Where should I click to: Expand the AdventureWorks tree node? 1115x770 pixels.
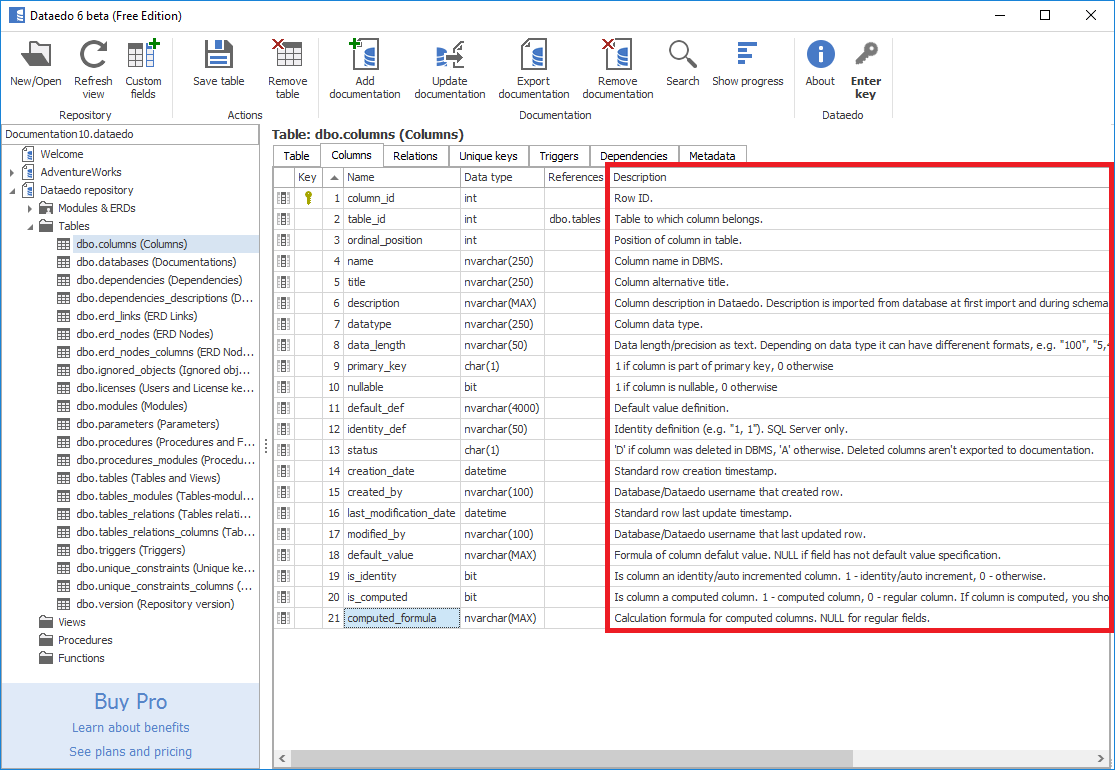click(x=12, y=173)
